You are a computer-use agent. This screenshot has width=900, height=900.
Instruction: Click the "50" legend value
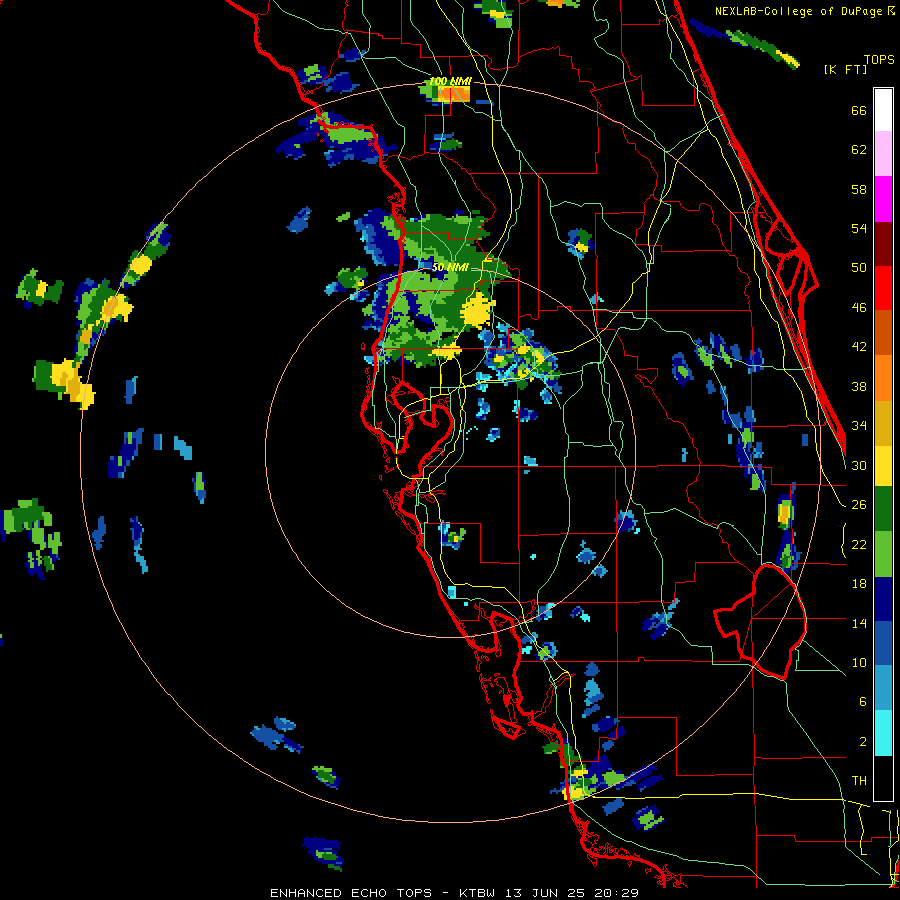(x=859, y=268)
